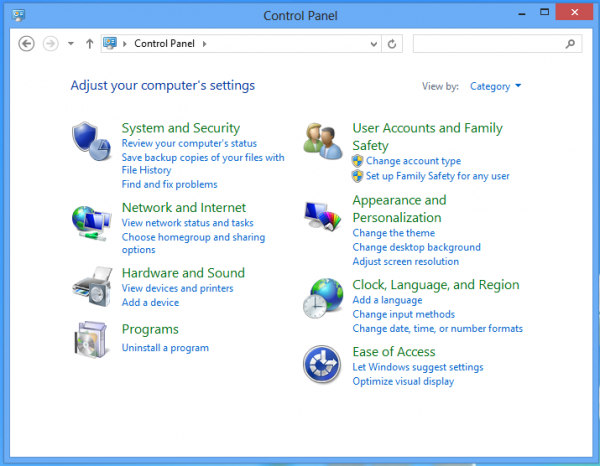Image resolution: width=600 pixels, height=466 pixels.
Task: Open the View by Category dropdown
Action: 496,86
